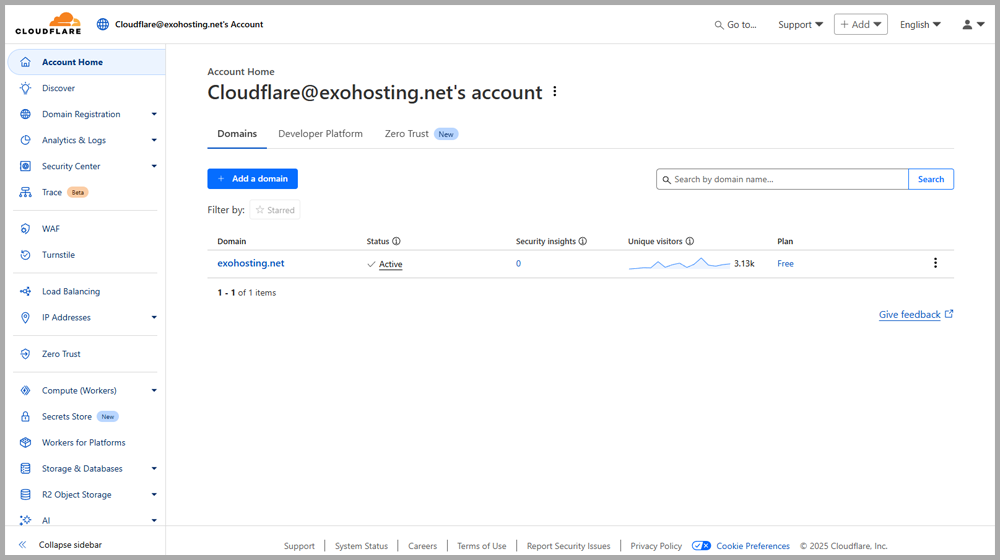The image size is (1000, 560).
Task: Open the user profile dropdown
Action: pyautogui.click(x=973, y=24)
